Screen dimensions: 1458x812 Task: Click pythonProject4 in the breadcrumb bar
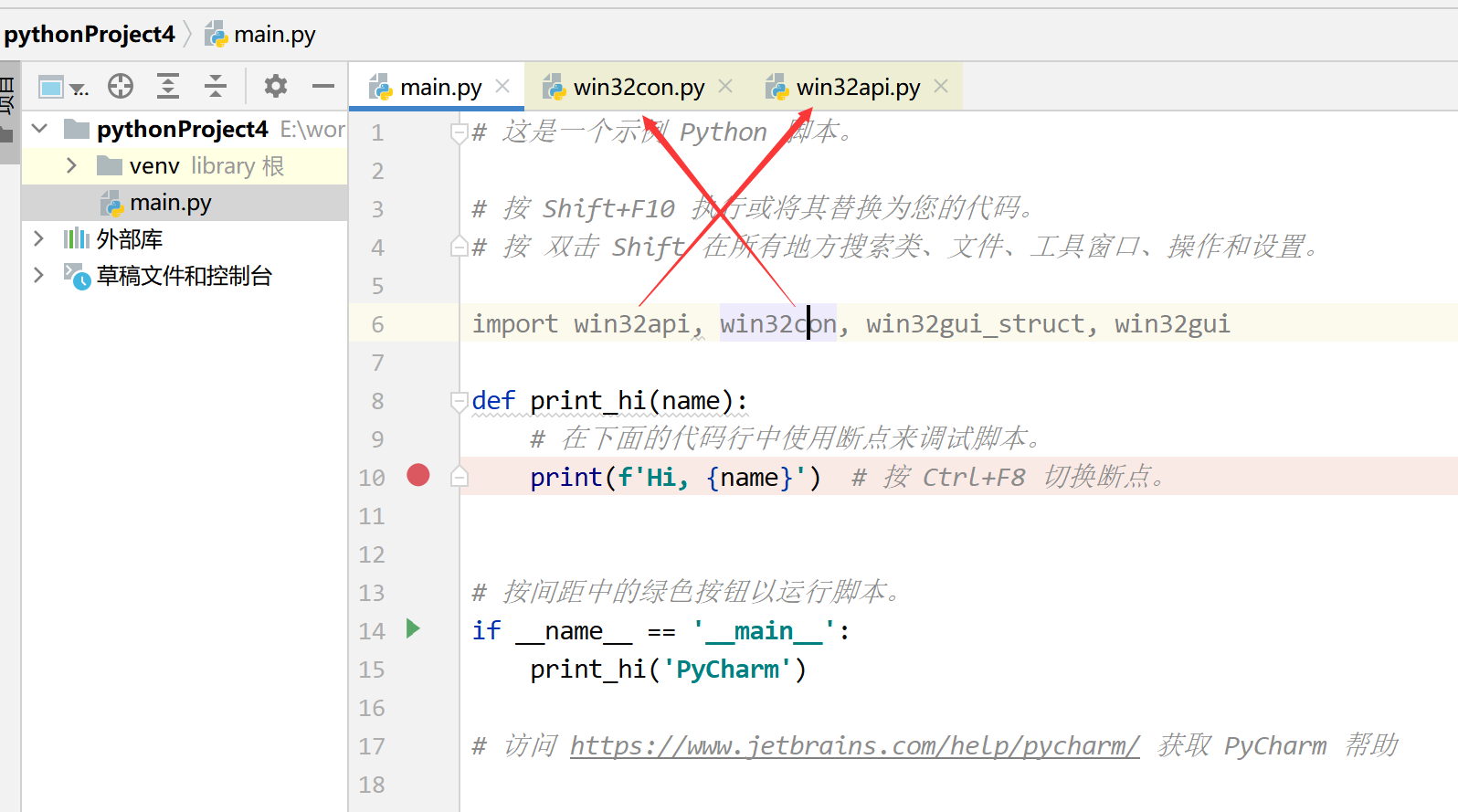coord(90,35)
